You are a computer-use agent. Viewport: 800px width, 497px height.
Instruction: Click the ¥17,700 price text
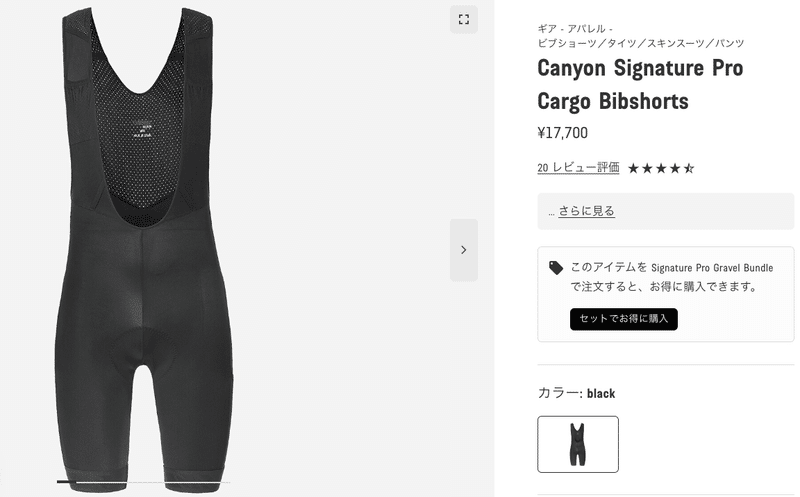[562, 133]
